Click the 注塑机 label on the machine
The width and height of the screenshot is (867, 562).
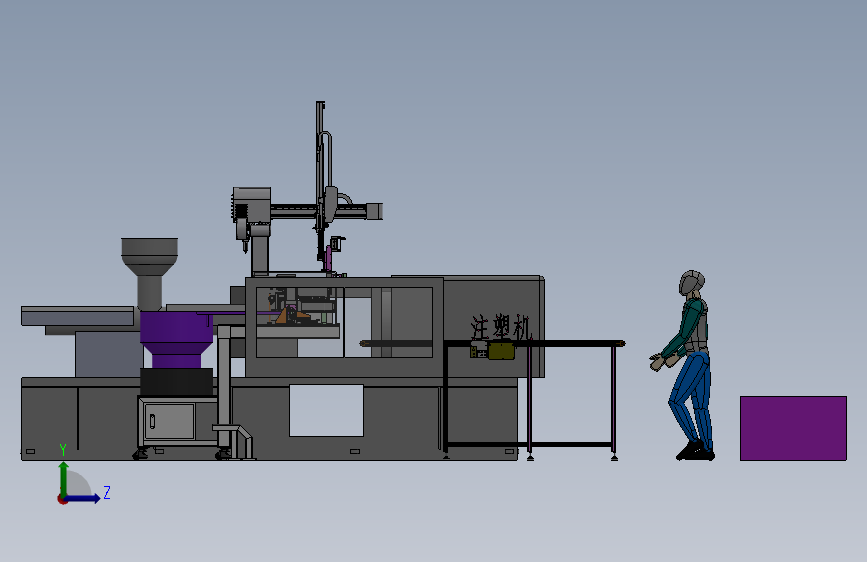click(x=500, y=327)
